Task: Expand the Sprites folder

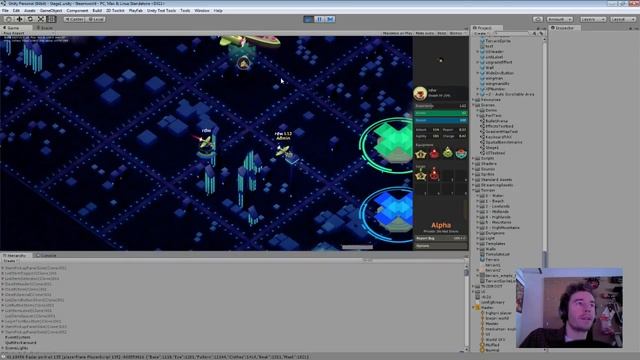Action: coord(473,174)
